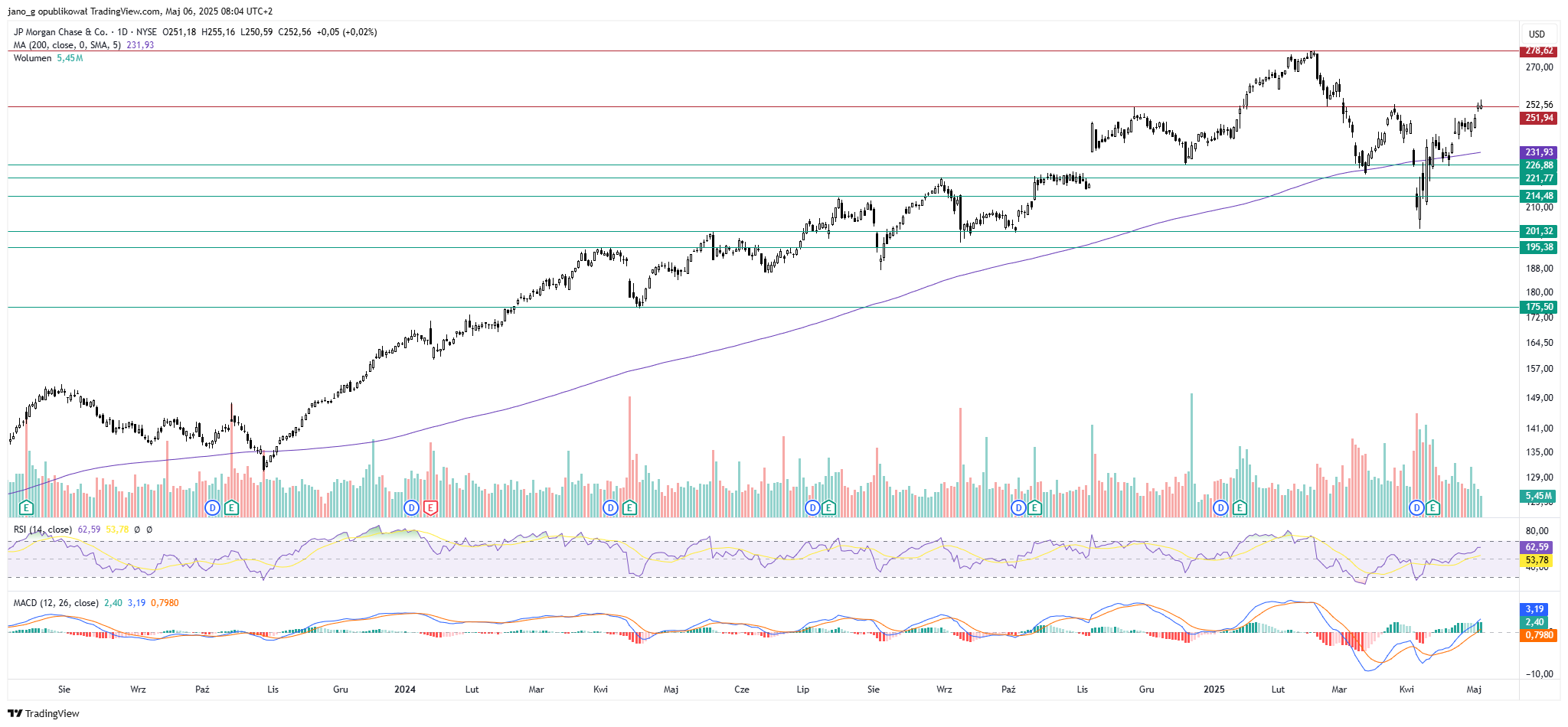Click the 214,48 horizontal line price label

[1539, 196]
